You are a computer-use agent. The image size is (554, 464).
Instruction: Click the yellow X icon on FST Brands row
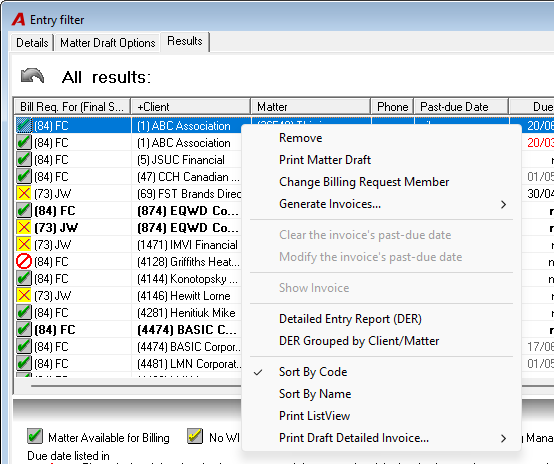[x=24, y=194]
